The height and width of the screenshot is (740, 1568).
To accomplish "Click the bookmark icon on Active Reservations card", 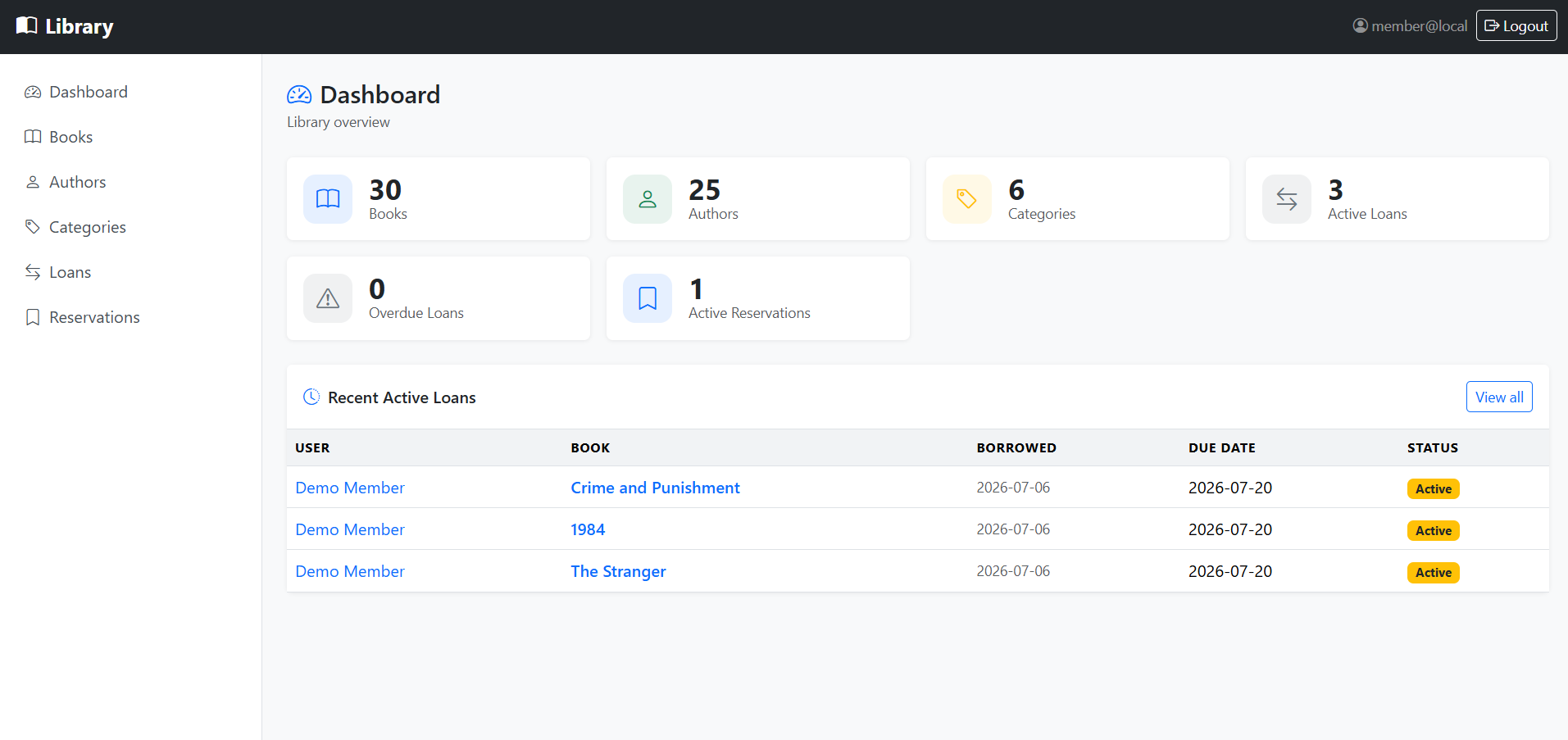I will [648, 298].
